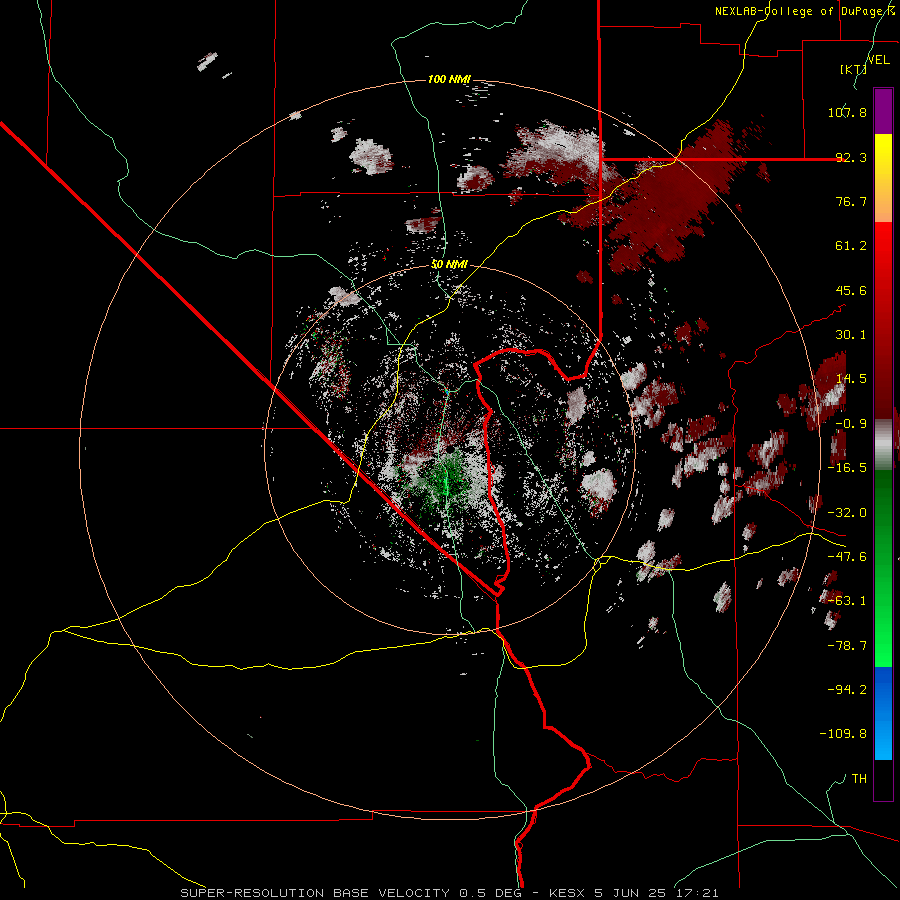900x900 pixels.
Task: Click the -32.0 velocity scale value
Action: tap(847, 513)
